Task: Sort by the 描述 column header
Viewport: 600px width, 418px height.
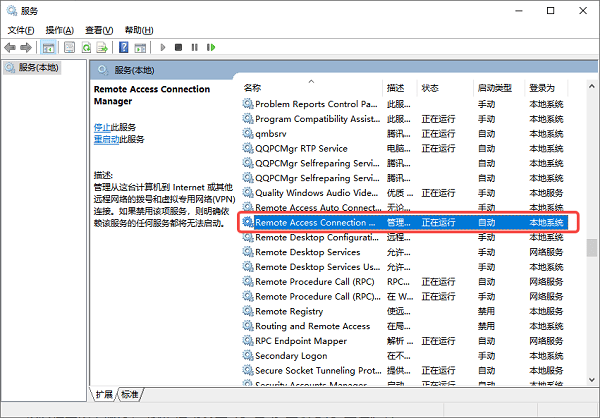Action: coord(399,88)
